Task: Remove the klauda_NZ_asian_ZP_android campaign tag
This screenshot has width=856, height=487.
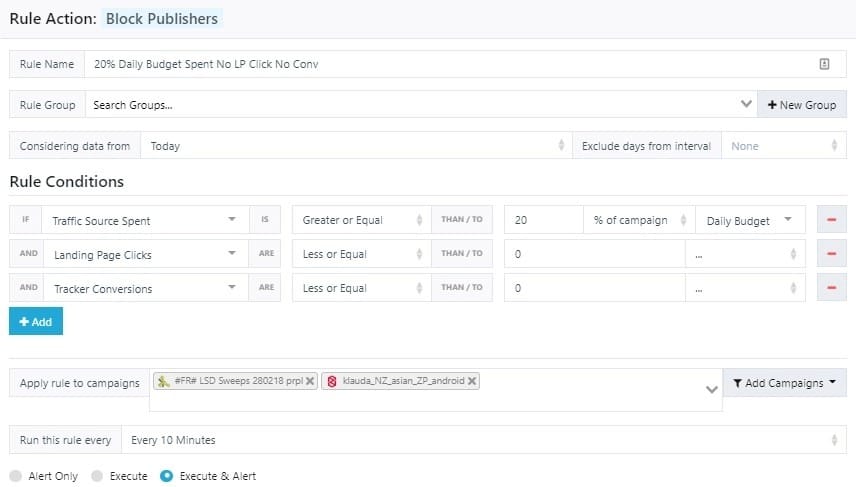Action: tap(472, 381)
